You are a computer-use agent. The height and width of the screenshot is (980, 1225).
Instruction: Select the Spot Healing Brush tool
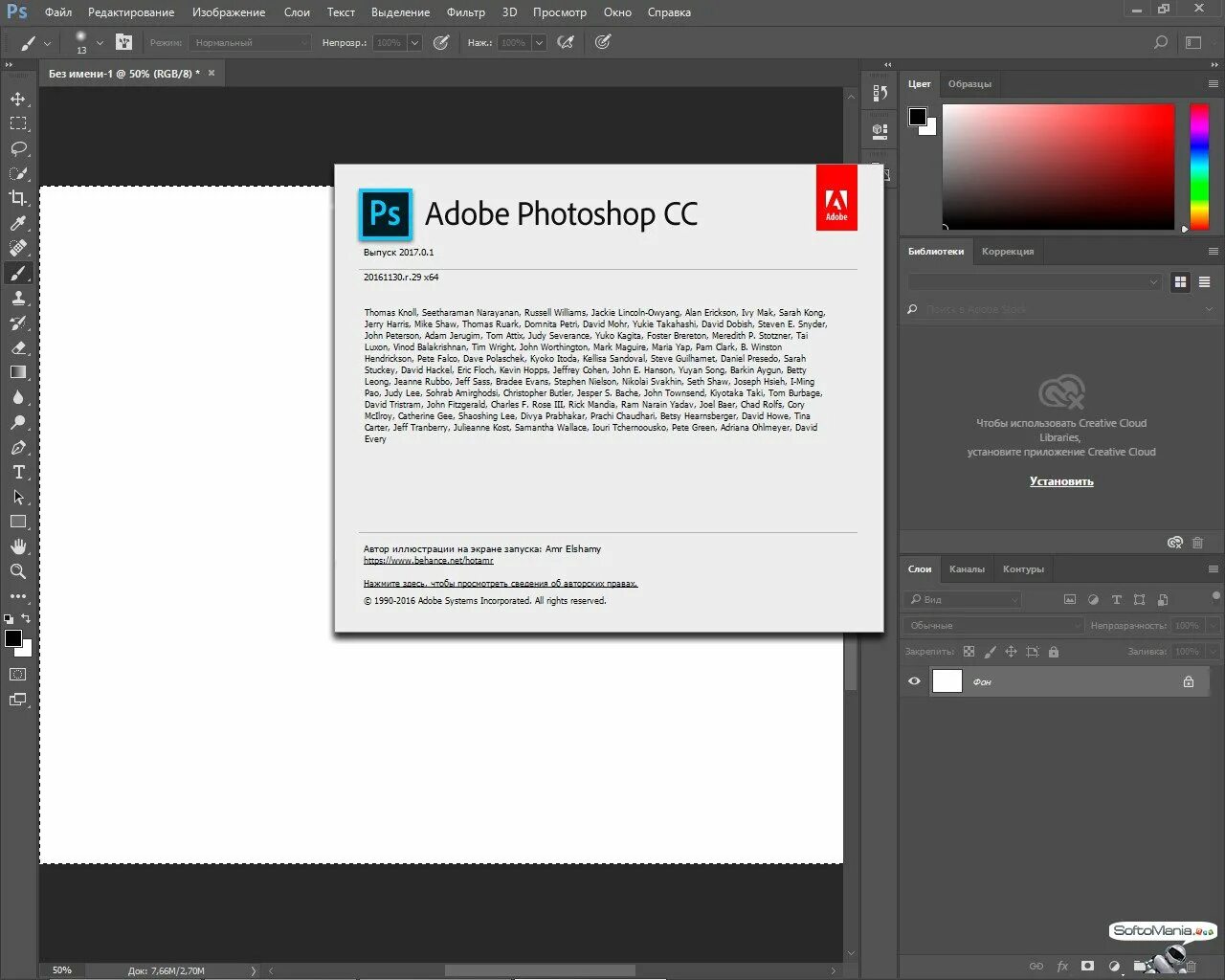click(18, 248)
